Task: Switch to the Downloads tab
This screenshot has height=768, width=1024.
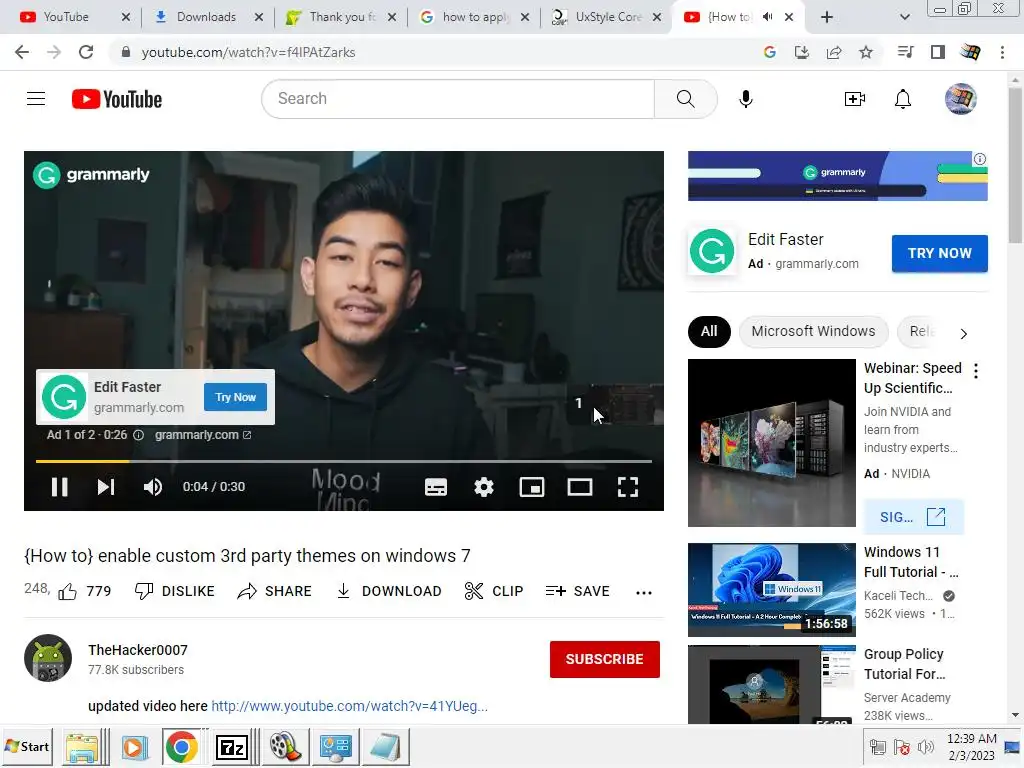Action: point(206,17)
